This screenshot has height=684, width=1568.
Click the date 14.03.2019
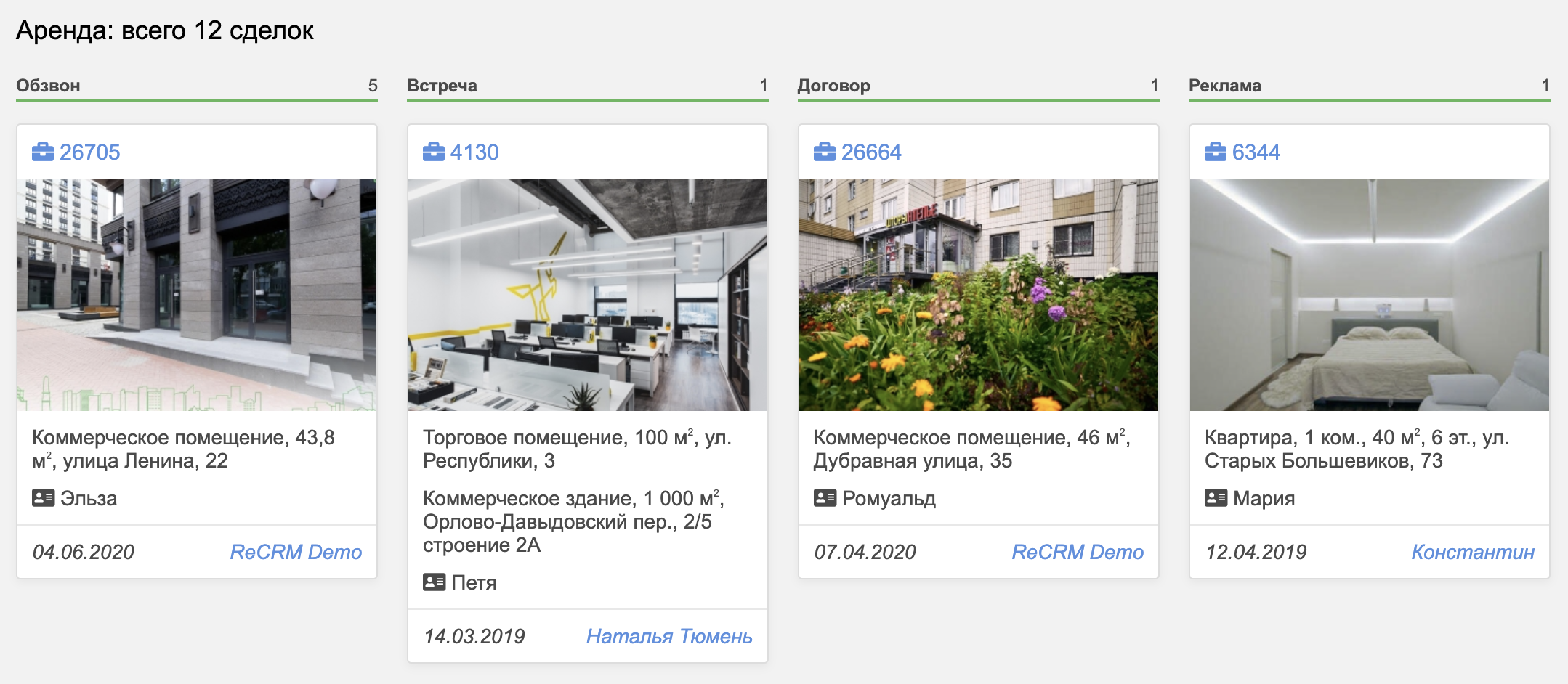(474, 636)
